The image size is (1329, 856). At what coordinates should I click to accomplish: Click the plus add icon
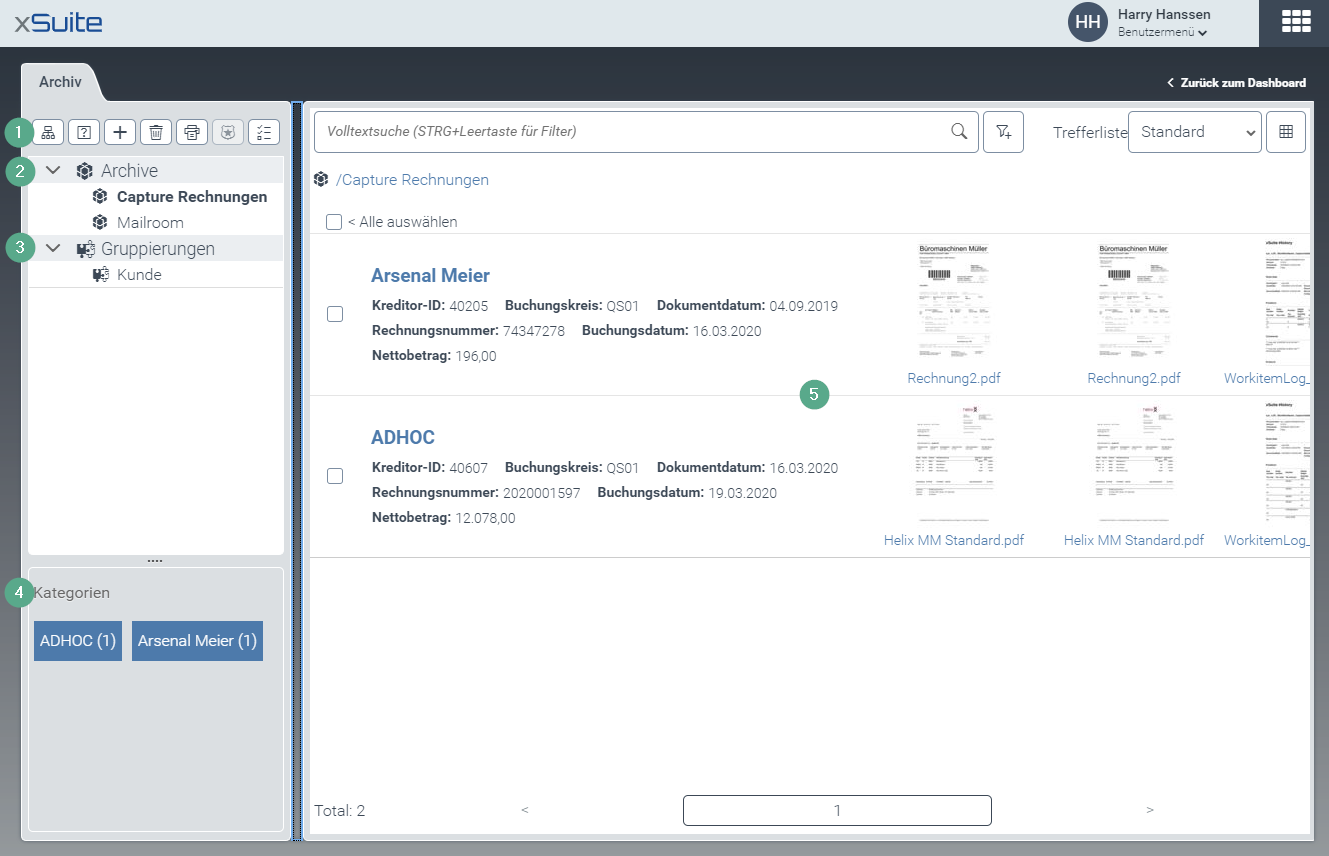(120, 132)
